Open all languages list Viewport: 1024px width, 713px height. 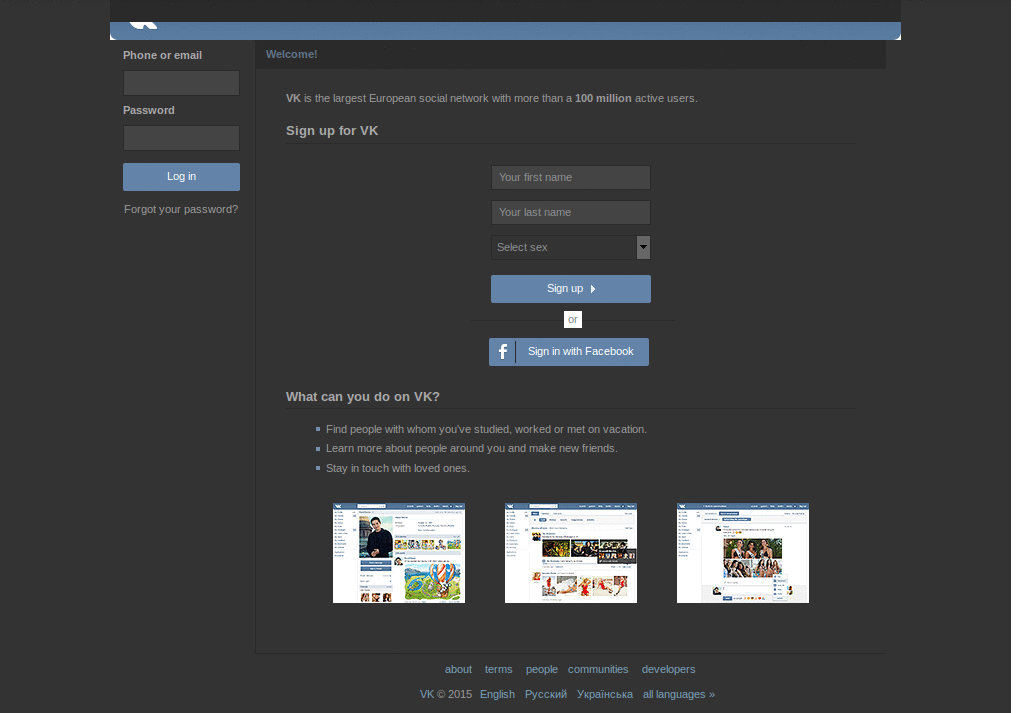point(679,695)
